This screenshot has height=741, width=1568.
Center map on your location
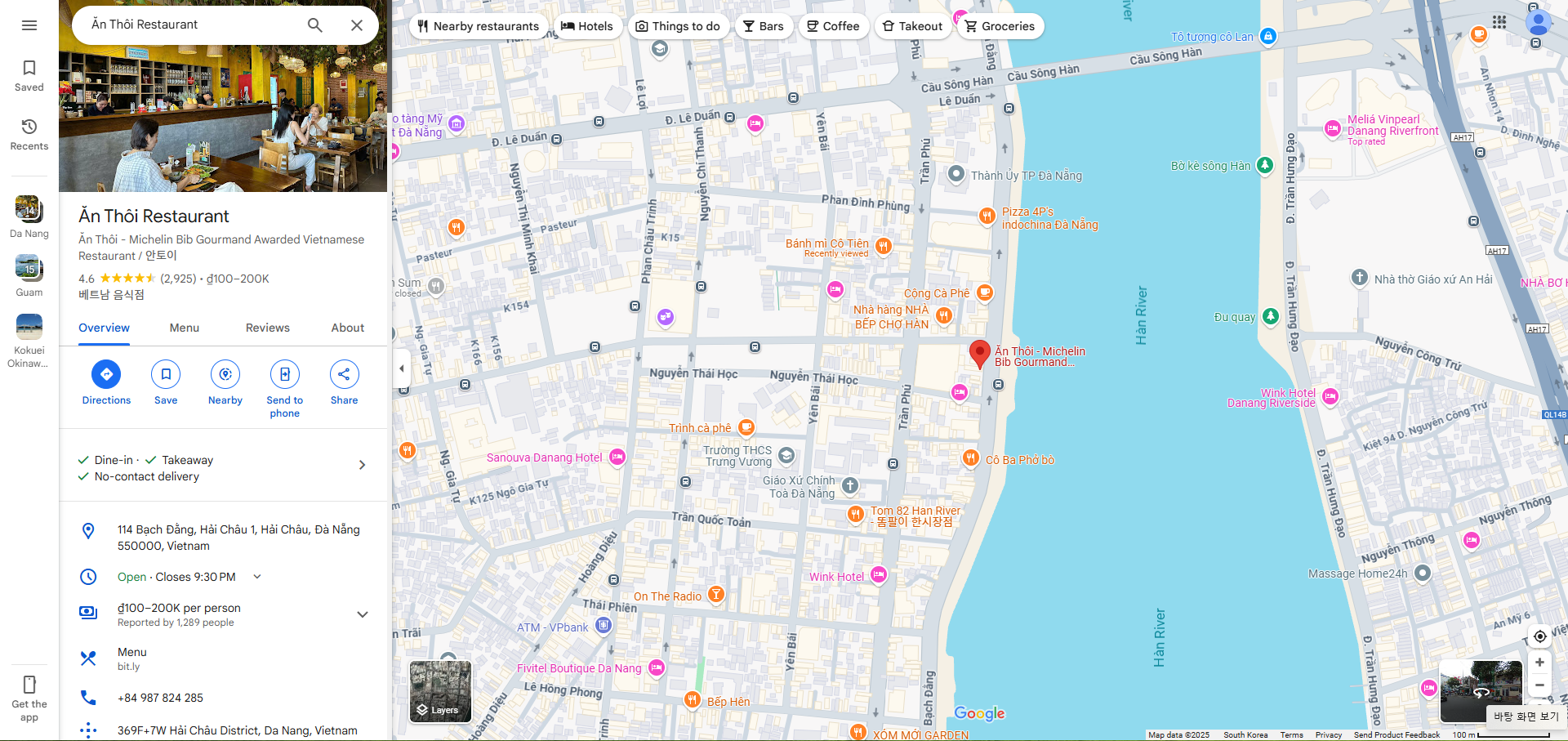click(x=1539, y=636)
